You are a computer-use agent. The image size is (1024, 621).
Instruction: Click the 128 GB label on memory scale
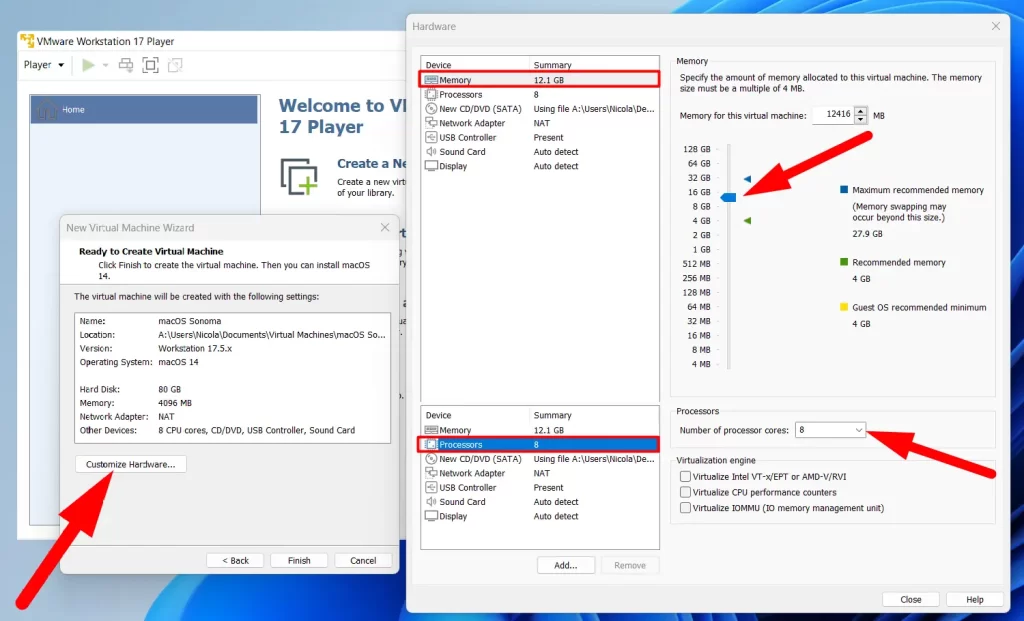tap(696, 149)
